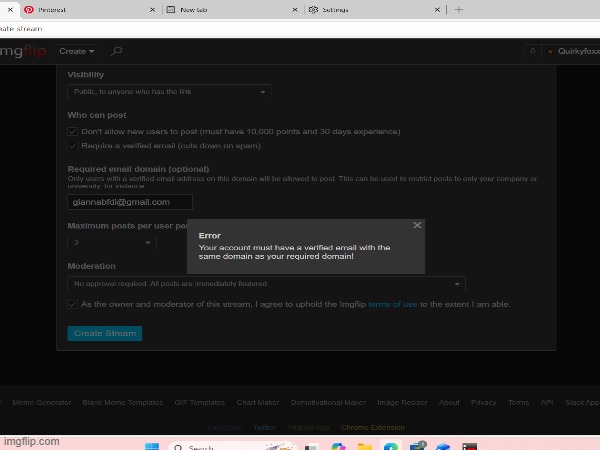This screenshot has width=600, height=450.
Task: Open the imgflip search magnifier icon
Action: (x=116, y=51)
